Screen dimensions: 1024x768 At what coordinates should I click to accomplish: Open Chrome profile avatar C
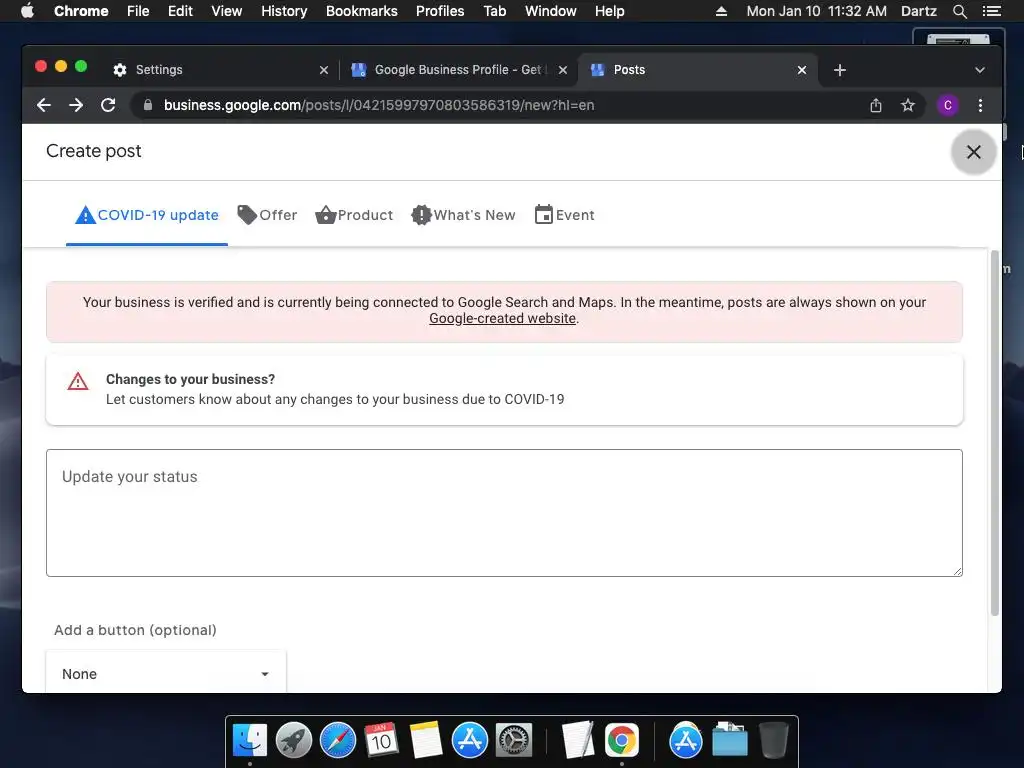[x=948, y=105]
